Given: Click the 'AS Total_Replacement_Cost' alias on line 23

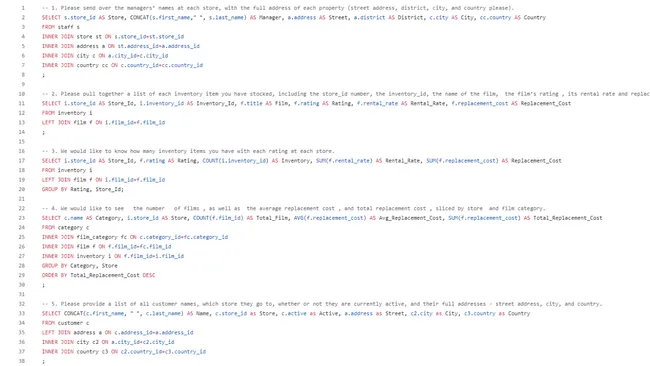Looking at the screenshot, I should point(563,218).
